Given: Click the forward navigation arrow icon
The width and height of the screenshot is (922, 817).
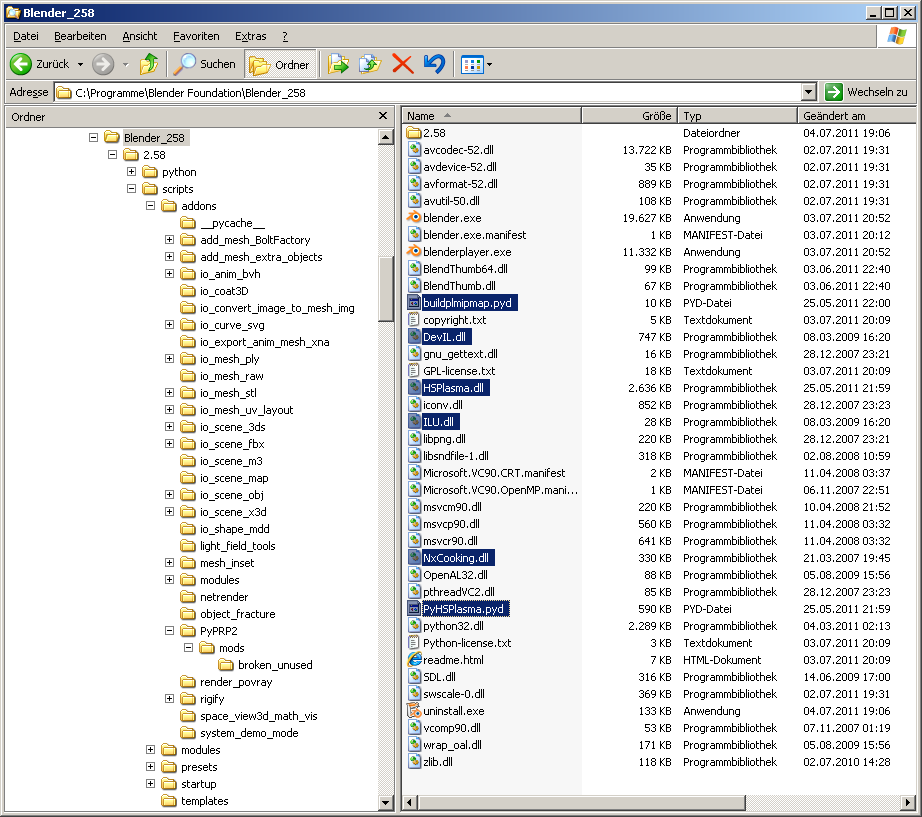Looking at the screenshot, I should point(103,64).
